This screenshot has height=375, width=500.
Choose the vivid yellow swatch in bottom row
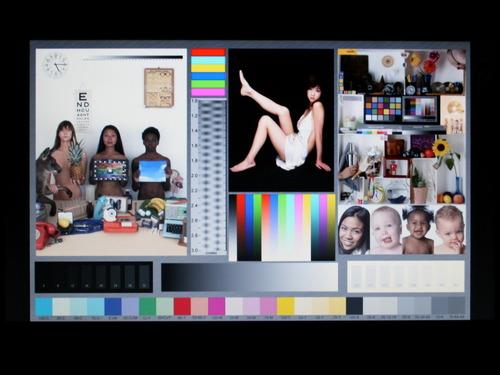(286, 306)
